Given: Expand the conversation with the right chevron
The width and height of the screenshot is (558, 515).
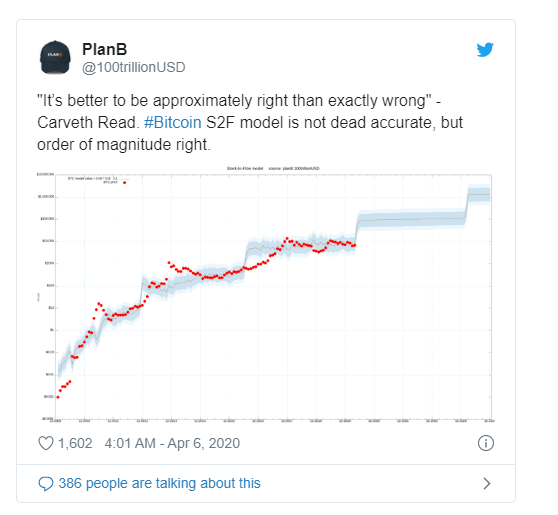Looking at the screenshot, I should pos(486,484).
